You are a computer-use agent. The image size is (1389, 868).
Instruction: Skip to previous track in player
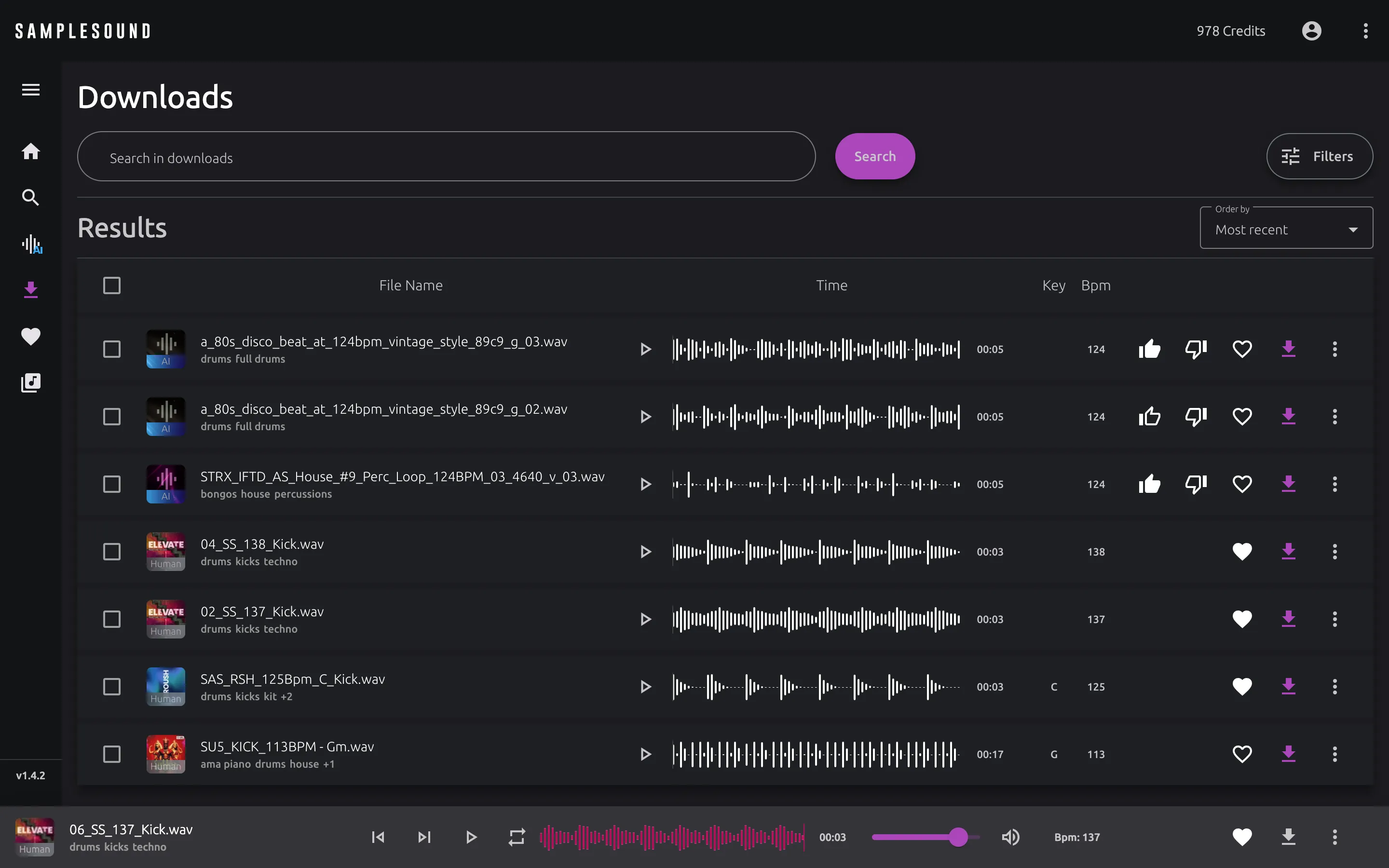point(378,837)
